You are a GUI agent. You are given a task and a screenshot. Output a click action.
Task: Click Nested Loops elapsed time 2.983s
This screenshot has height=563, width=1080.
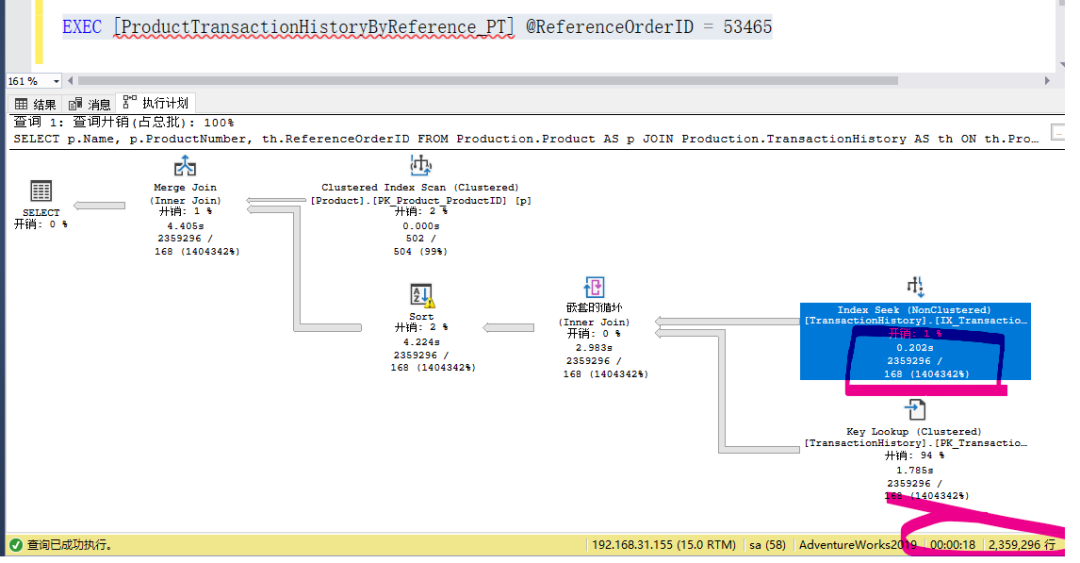click(594, 347)
